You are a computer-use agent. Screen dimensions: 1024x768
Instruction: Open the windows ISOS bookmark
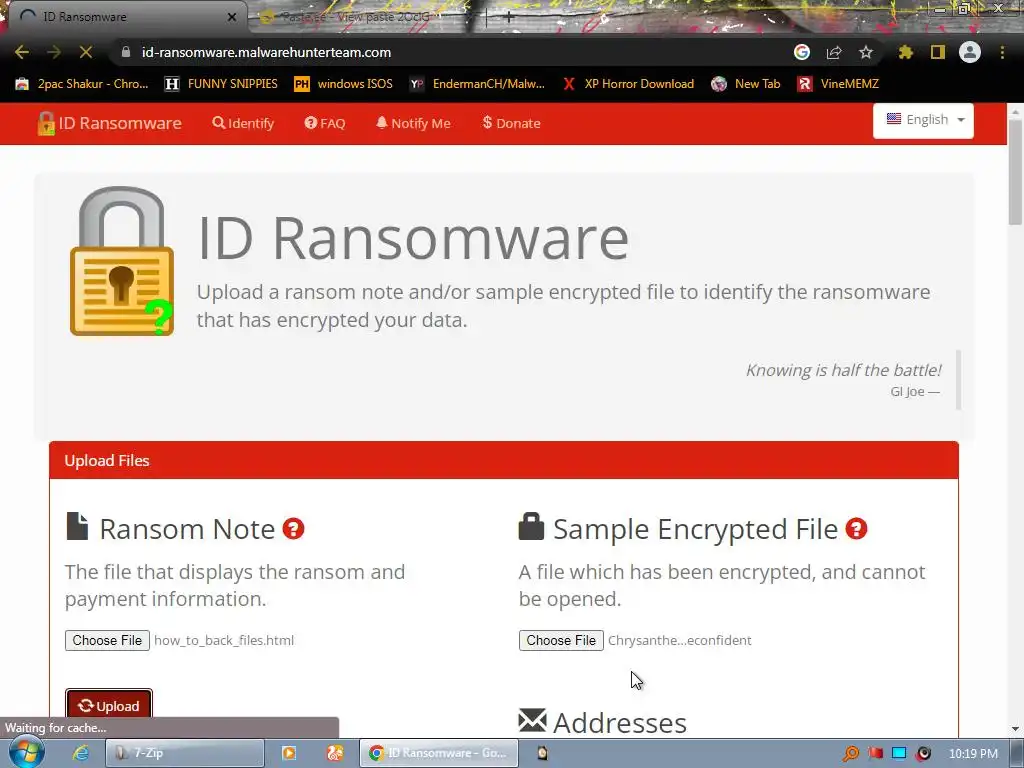click(344, 84)
